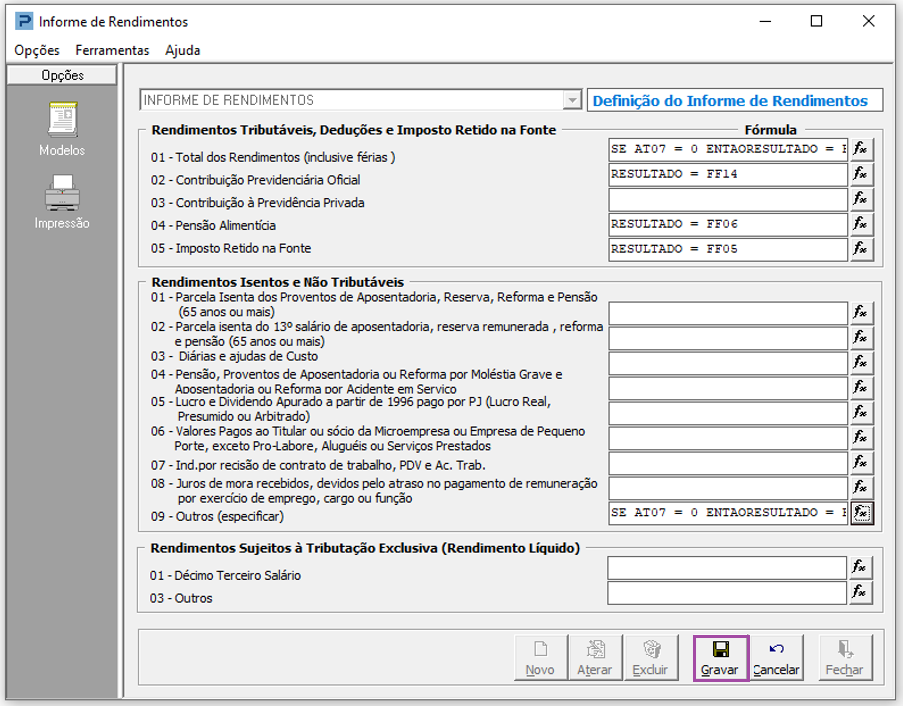
Task: Open formula editor for Diárias e ajudas de Custo
Action: (862, 363)
